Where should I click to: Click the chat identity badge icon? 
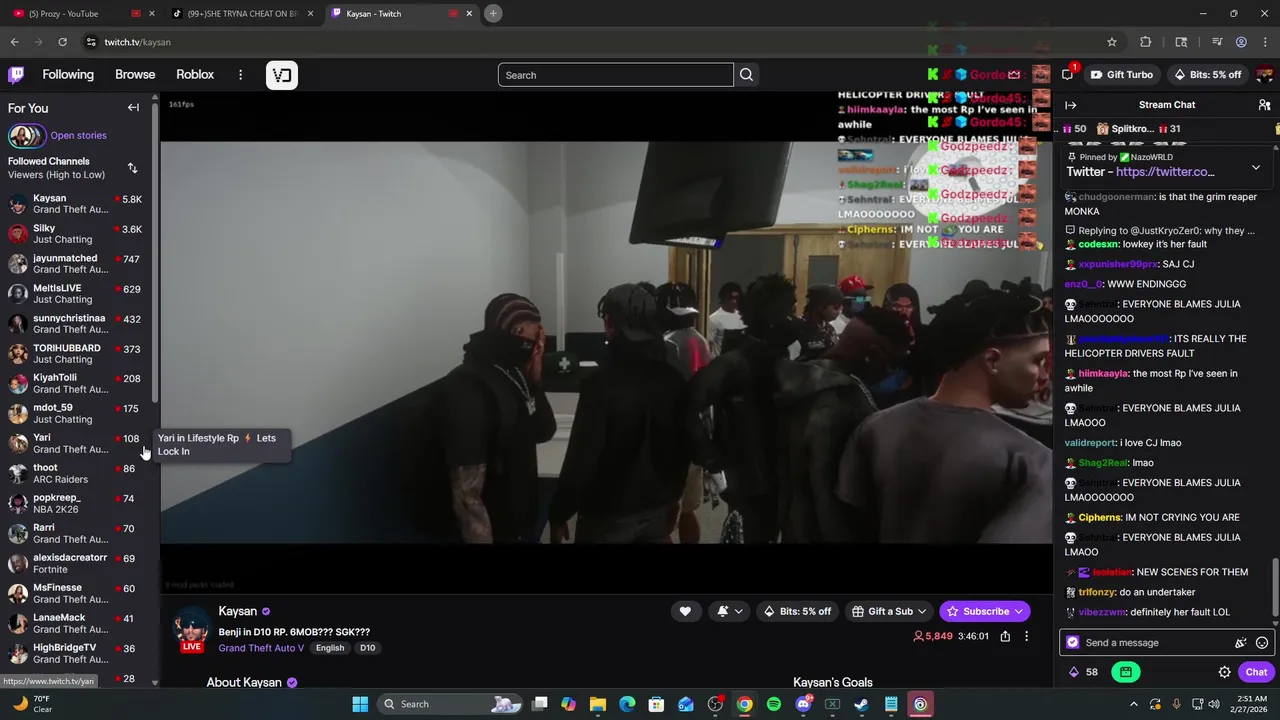coord(1073,643)
